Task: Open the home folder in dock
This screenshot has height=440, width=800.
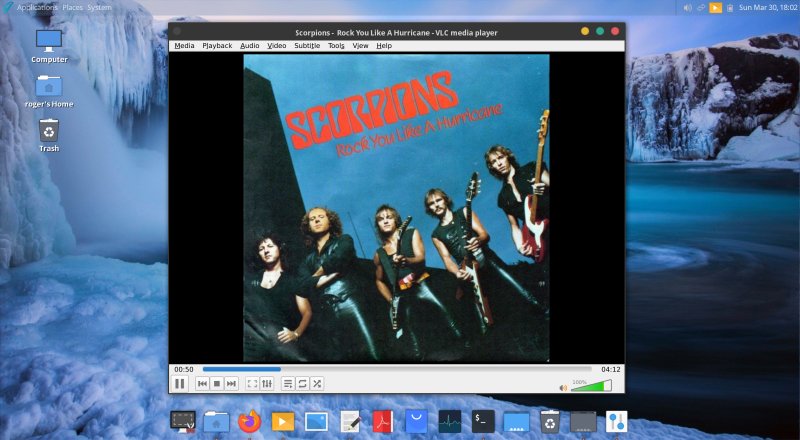Action: (x=216, y=422)
